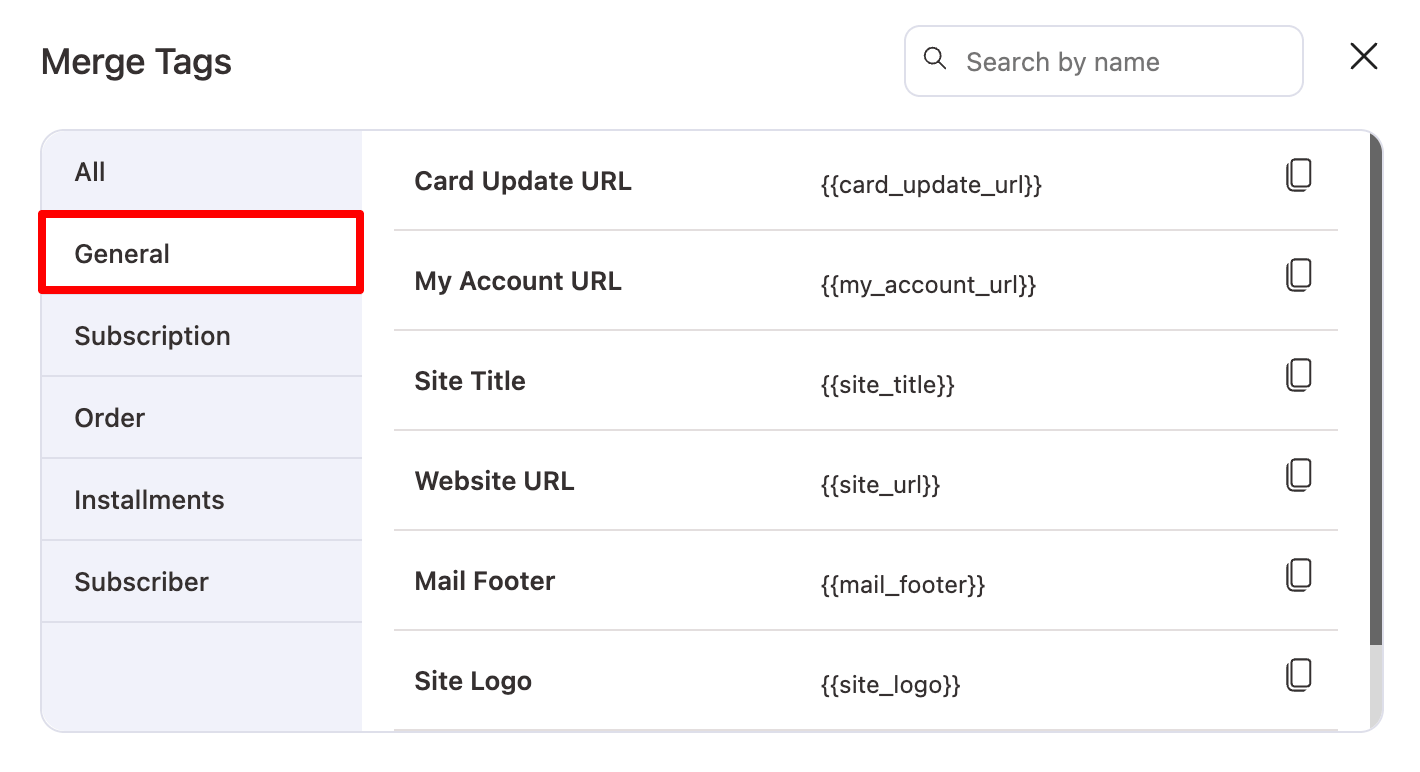
Task: Copy the My Account URL merge tag
Action: point(1297,275)
